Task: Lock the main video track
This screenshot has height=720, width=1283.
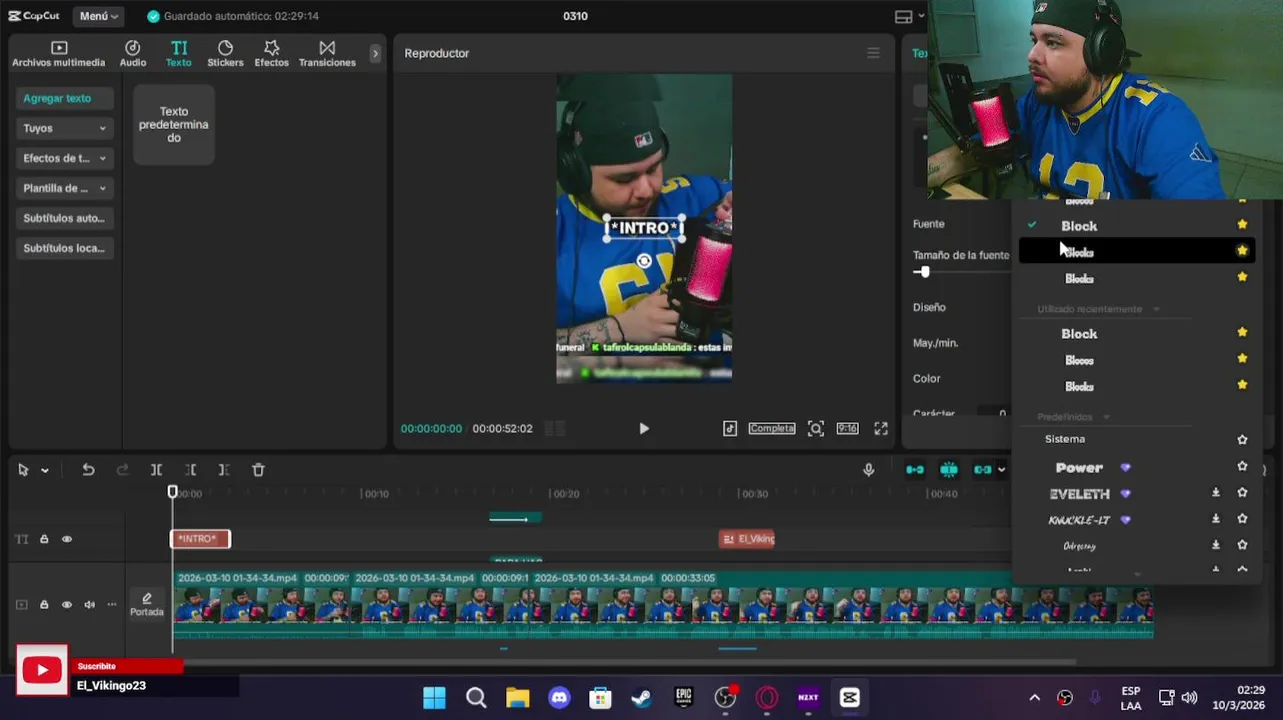Action: pos(44,604)
